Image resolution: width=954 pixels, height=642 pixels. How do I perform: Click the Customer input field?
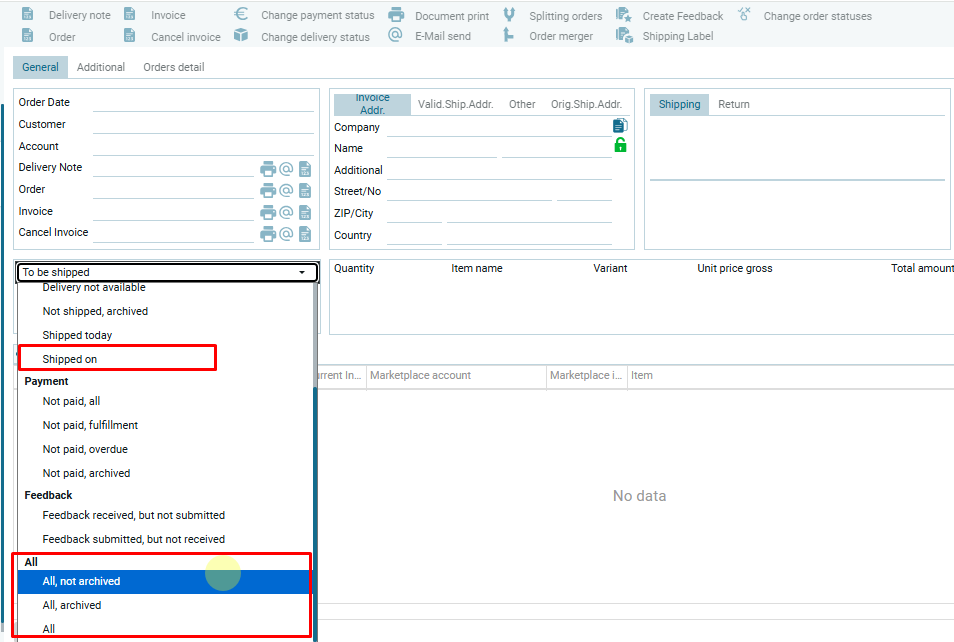(203, 125)
